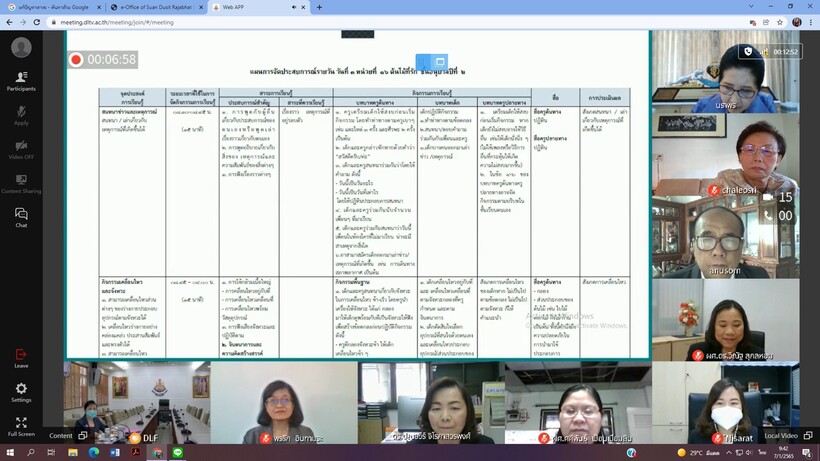Open LINE app from the taskbar

[x=180, y=453]
